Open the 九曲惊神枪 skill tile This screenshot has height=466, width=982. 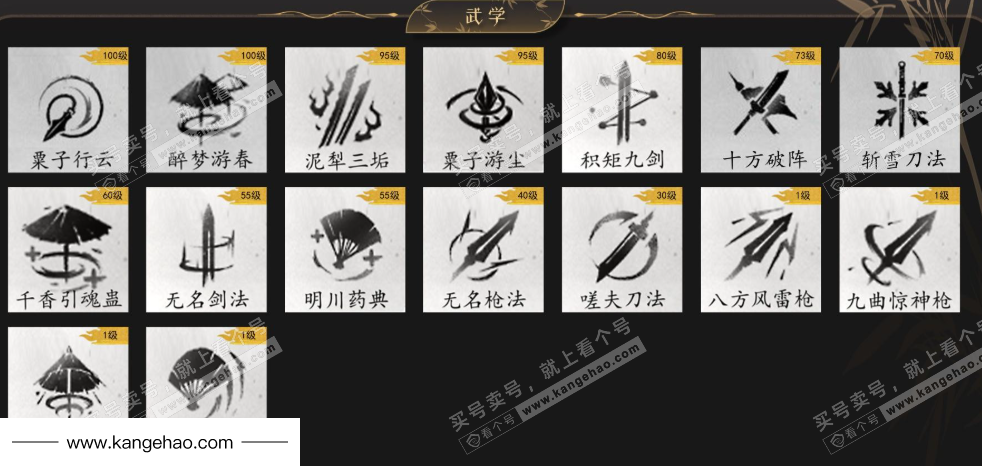click(900, 249)
